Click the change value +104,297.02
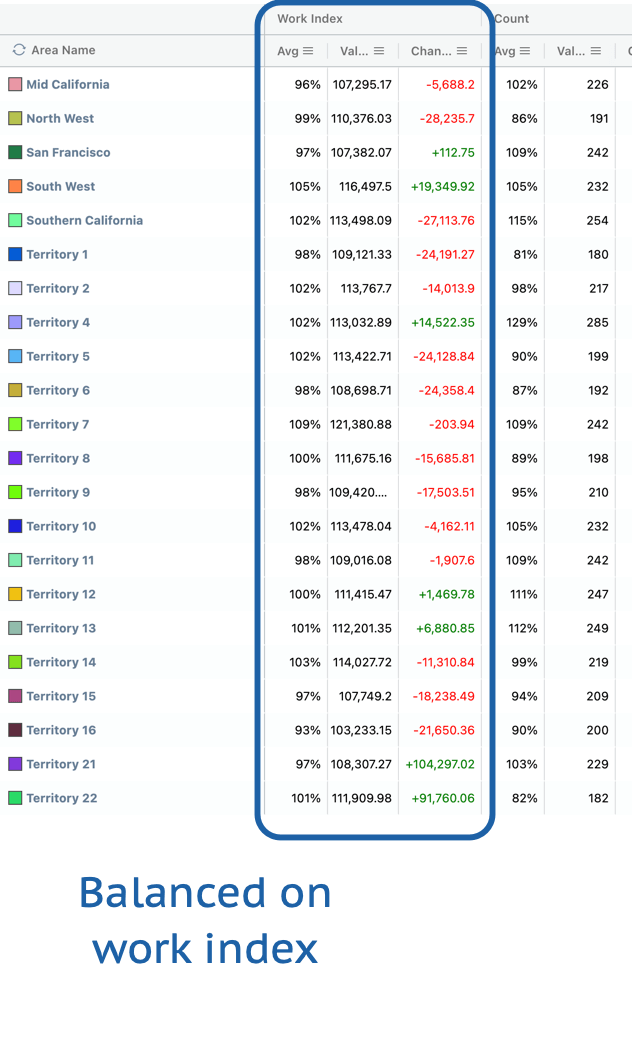 440,765
